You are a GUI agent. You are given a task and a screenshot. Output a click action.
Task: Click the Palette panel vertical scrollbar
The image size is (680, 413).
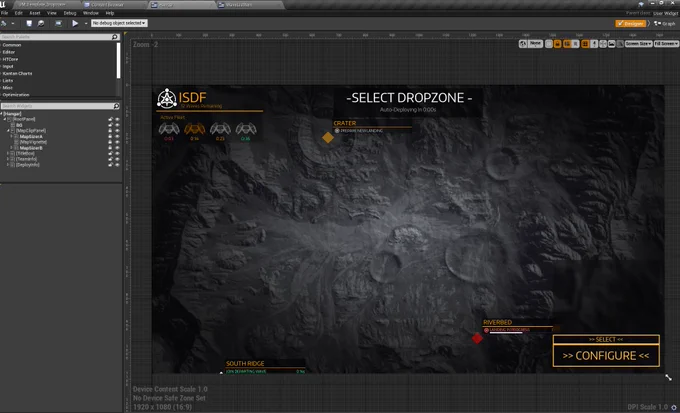coord(119,61)
